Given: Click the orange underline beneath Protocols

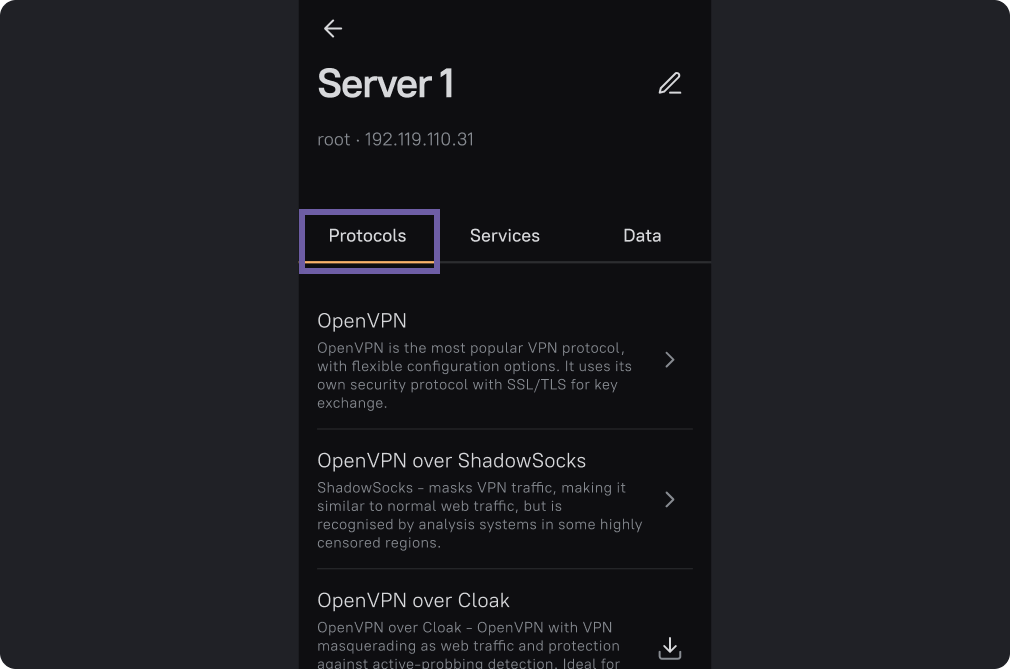Looking at the screenshot, I should [x=368, y=262].
